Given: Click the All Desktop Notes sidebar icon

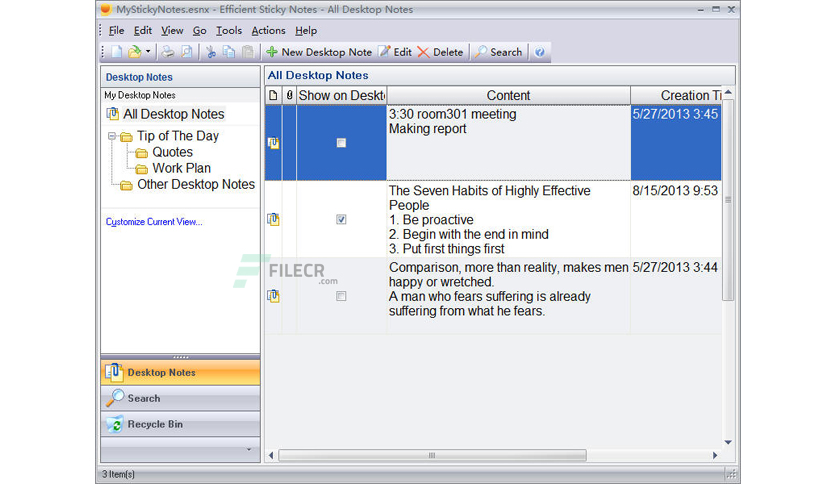Looking at the screenshot, I should pyautogui.click(x=112, y=114).
